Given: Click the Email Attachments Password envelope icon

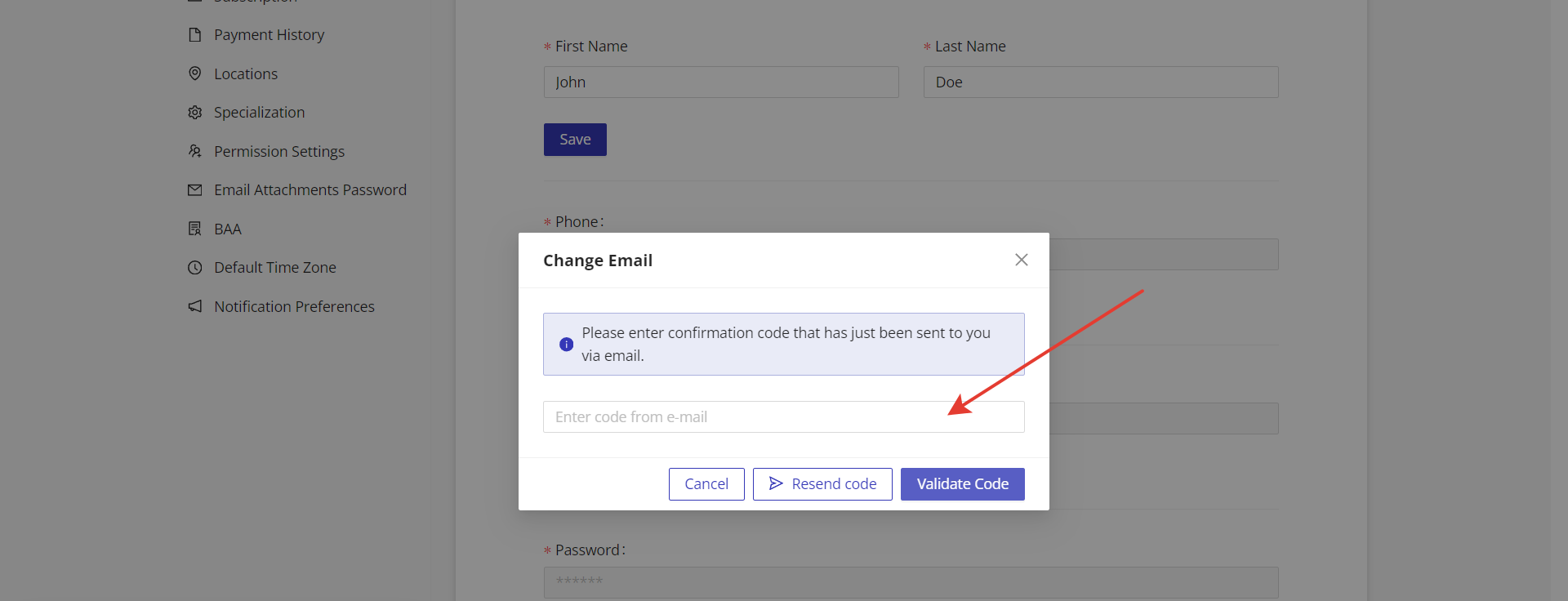Looking at the screenshot, I should click(x=194, y=190).
